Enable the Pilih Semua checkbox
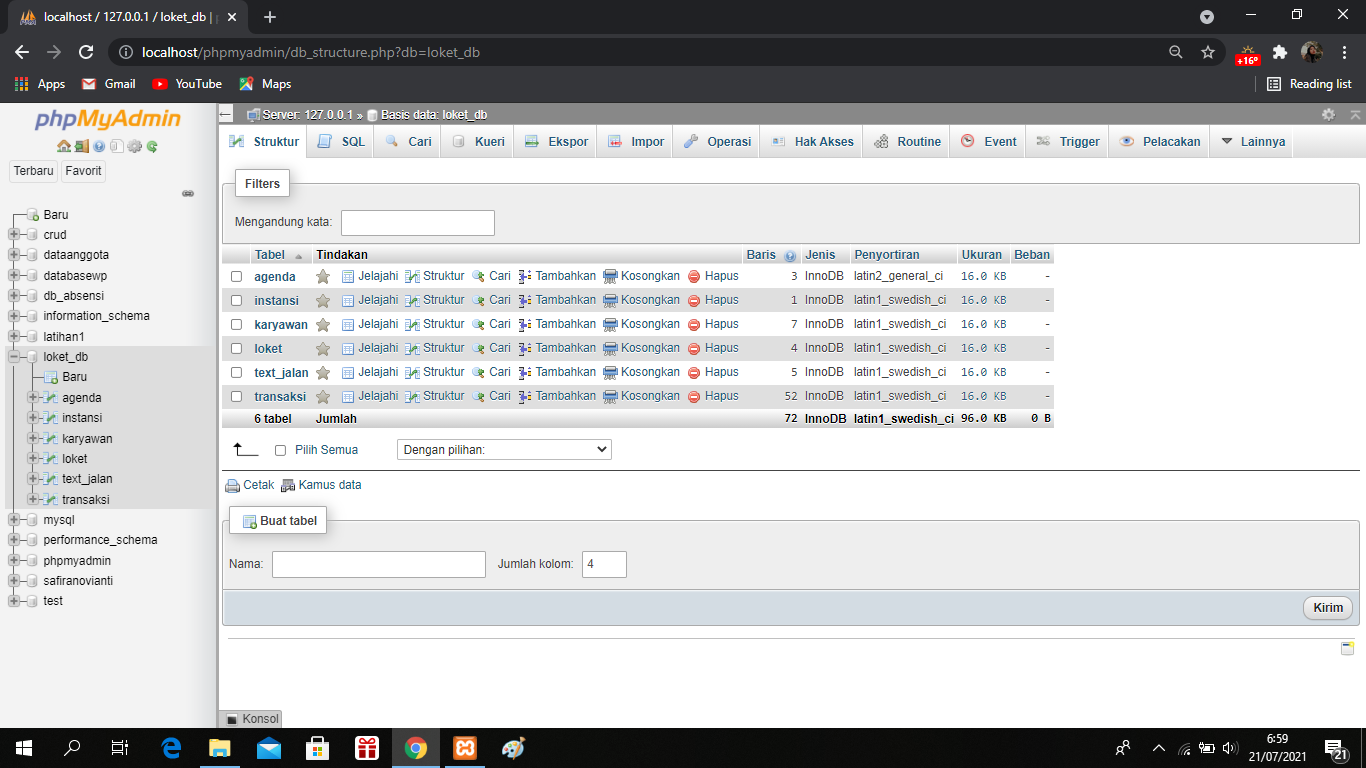The height and width of the screenshot is (768, 1366). point(280,449)
